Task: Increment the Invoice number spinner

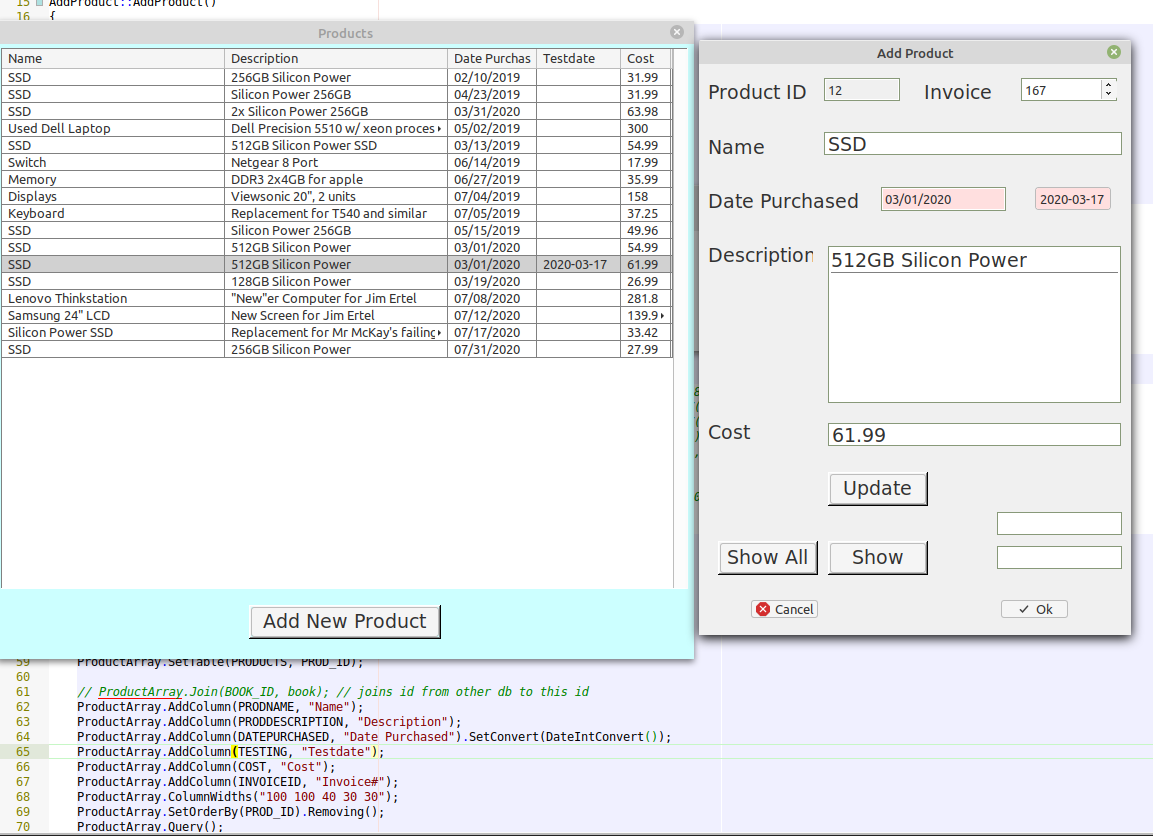Action: (x=1108, y=85)
